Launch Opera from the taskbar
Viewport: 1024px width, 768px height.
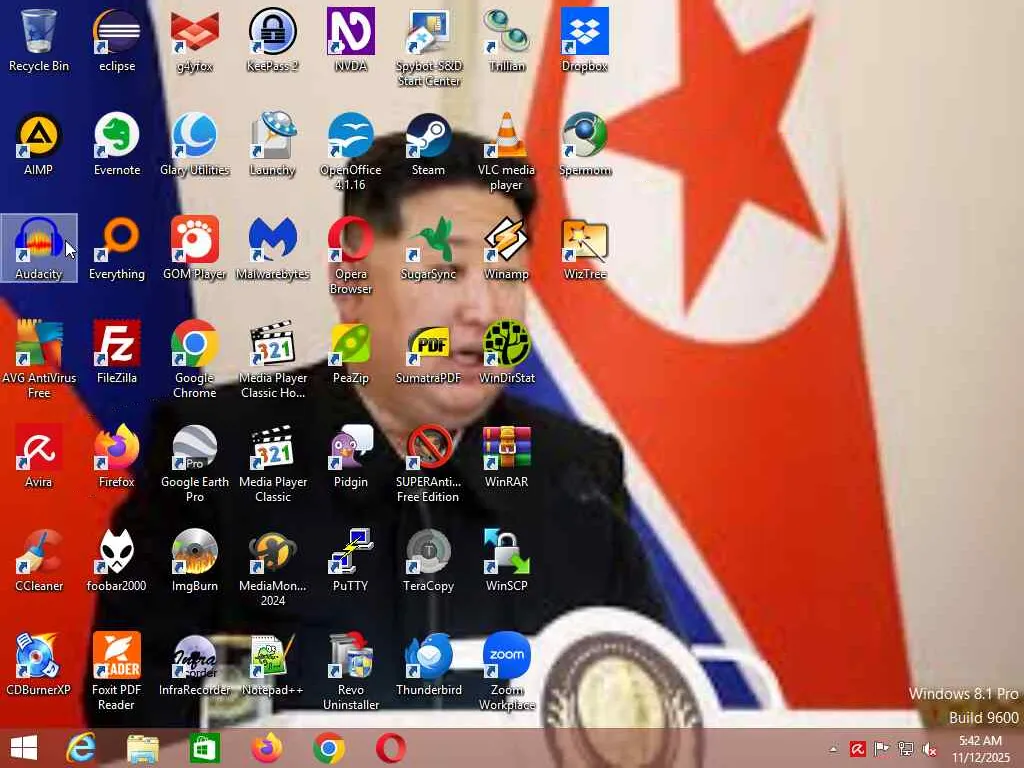click(x=391, y=748)
